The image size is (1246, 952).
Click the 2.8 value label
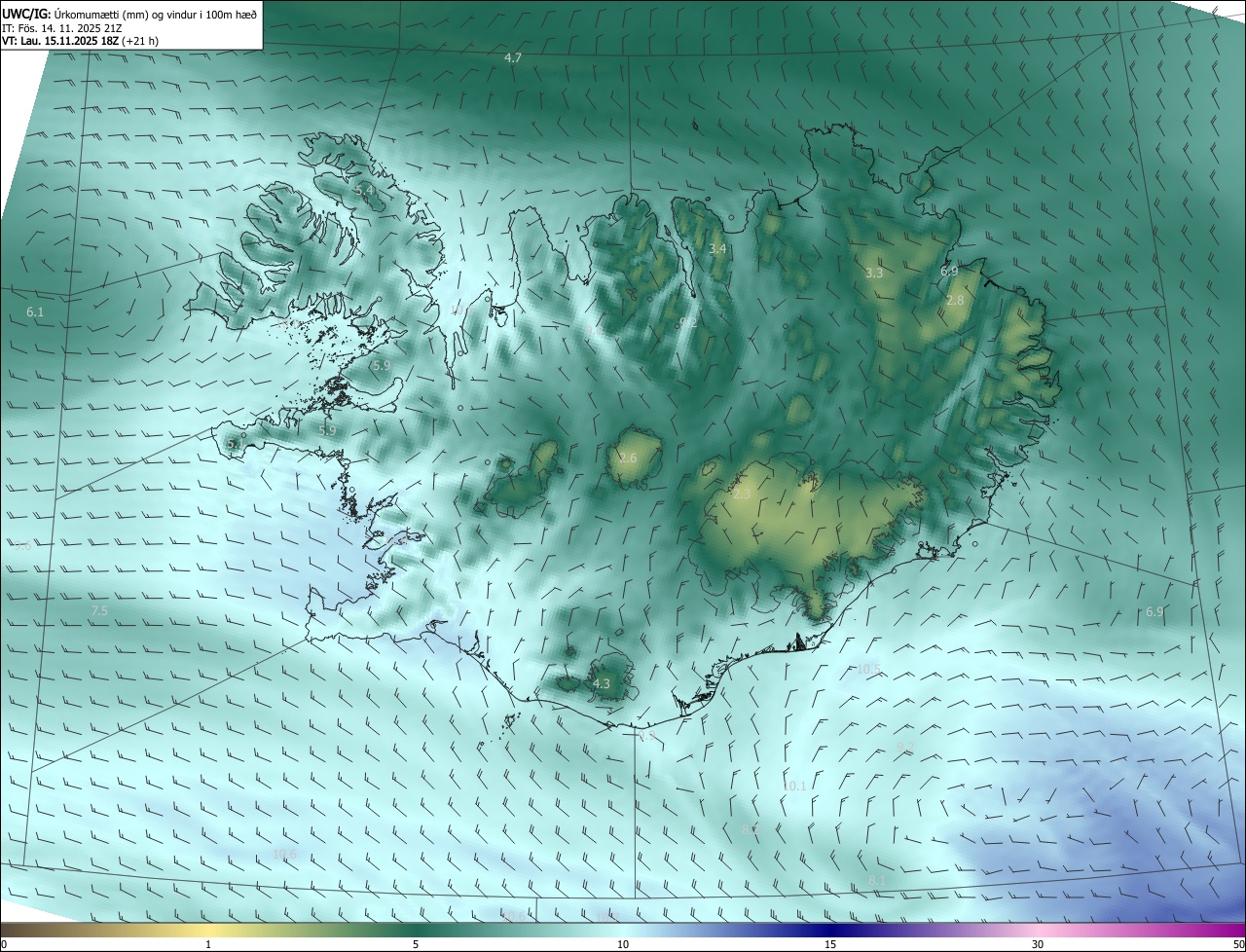coord(955,301)
